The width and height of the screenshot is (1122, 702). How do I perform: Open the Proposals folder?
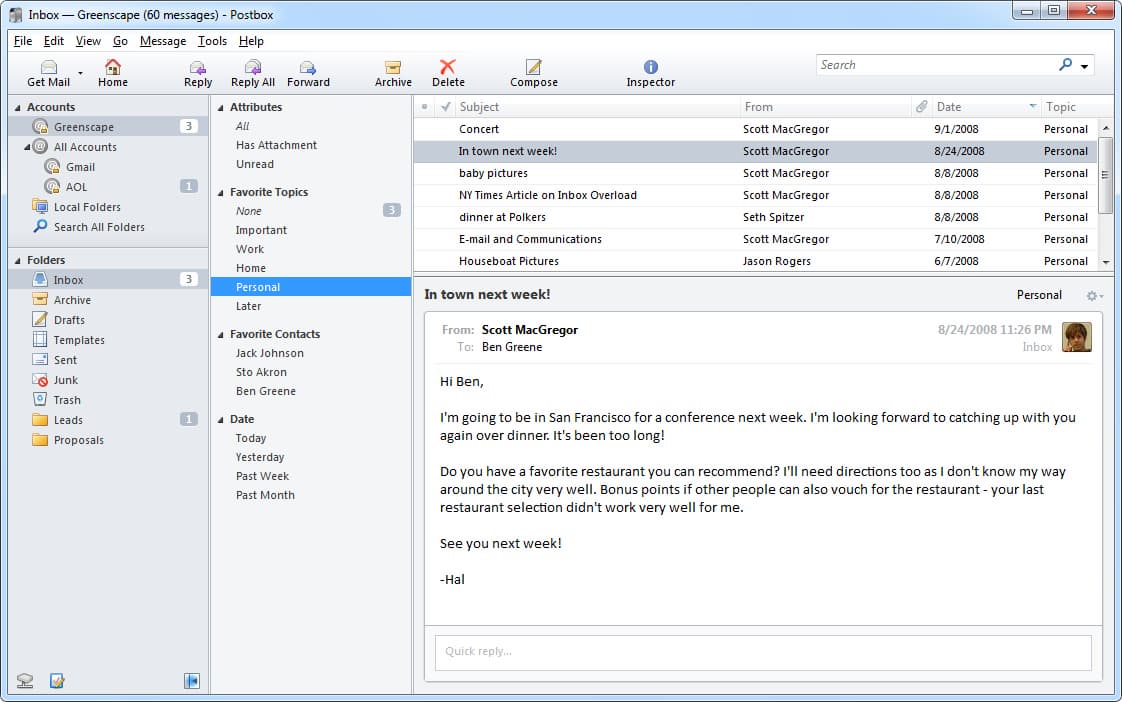(x=107, y=440)
